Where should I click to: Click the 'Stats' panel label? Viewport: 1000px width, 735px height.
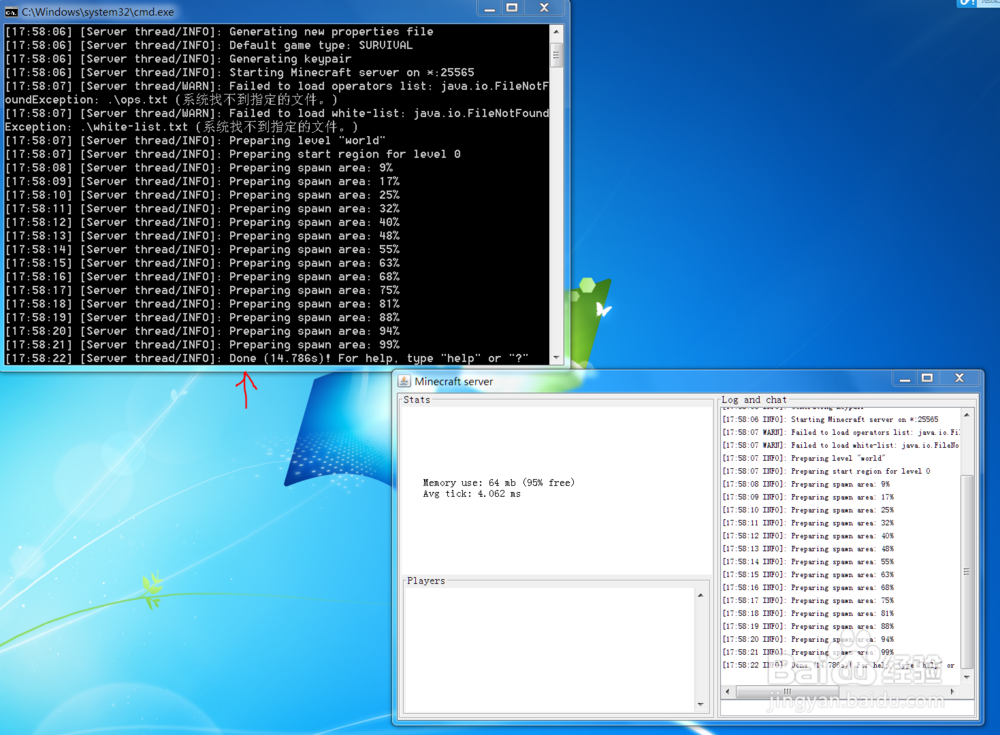coord(416,400)
